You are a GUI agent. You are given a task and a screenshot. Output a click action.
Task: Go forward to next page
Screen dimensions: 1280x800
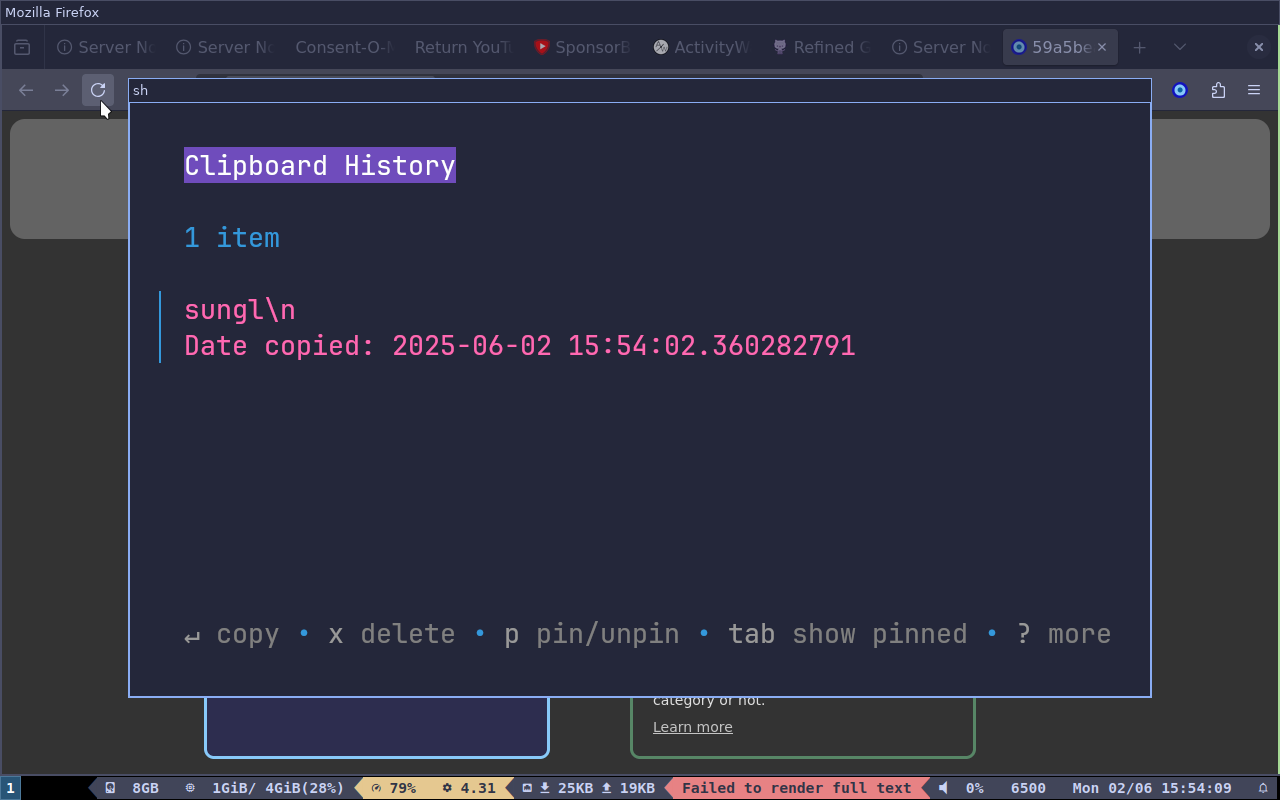tap(62, 90)
